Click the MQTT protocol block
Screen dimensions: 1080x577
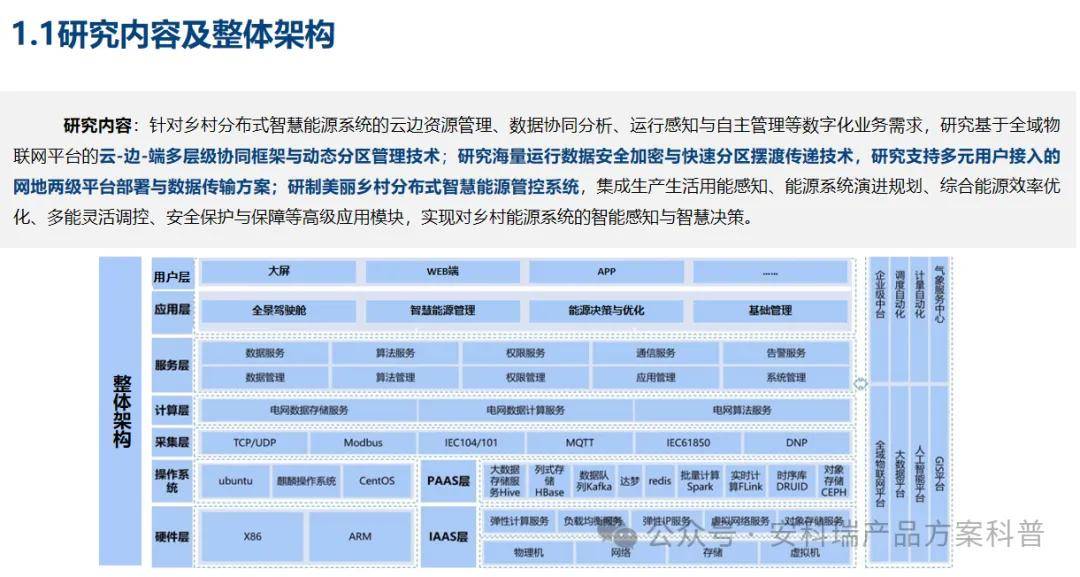click(579, 442)
